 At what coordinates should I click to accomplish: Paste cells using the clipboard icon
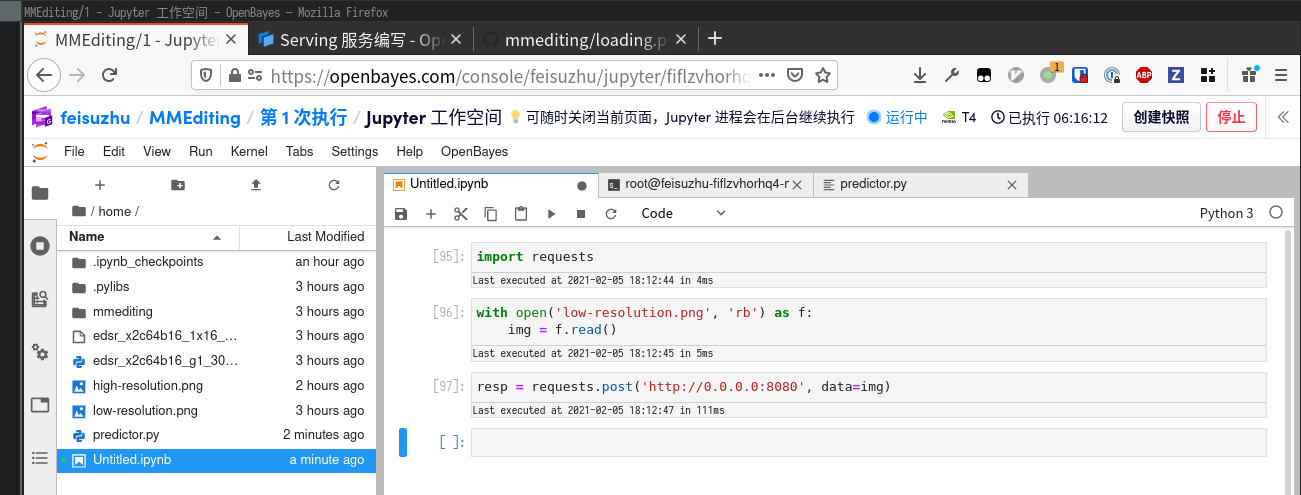521,214
